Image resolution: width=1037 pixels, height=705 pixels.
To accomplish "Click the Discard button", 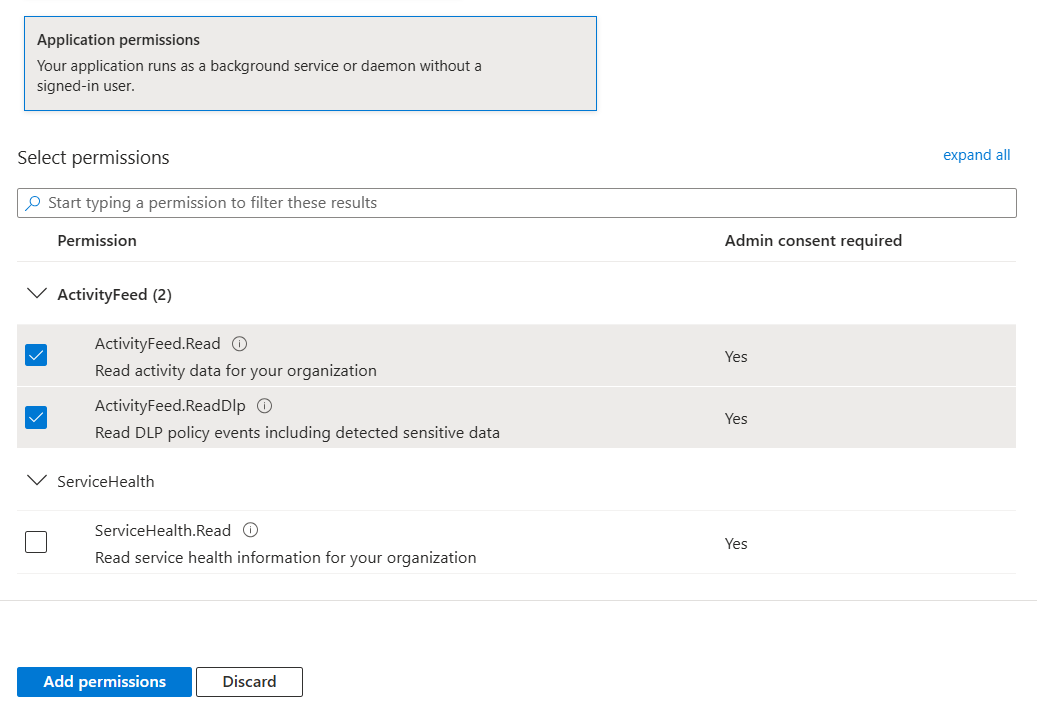I will pos(249,682).
